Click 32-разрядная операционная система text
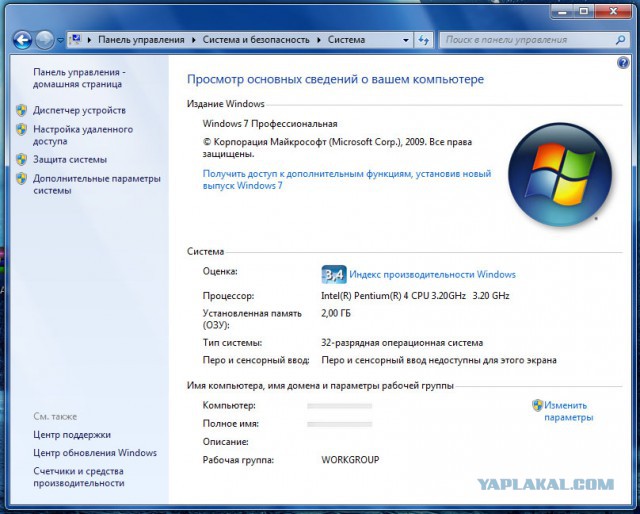This screenshot has height=514, width=640. [x=402, y=343]
